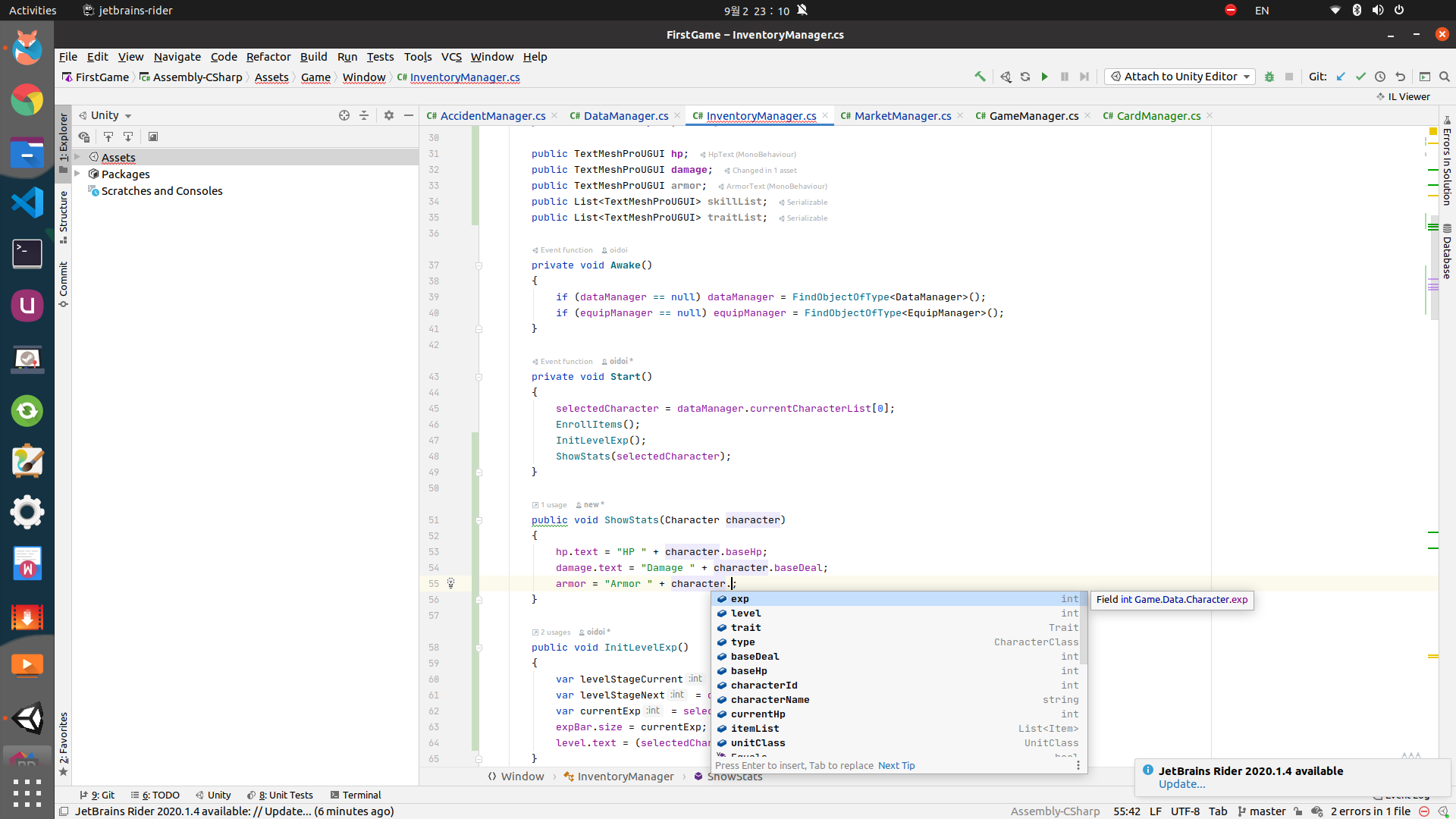This screenshot has height=819, width=1456.
Task: Click the Unity refresh icon in toolbar
Action: (x=1025, y=77)
